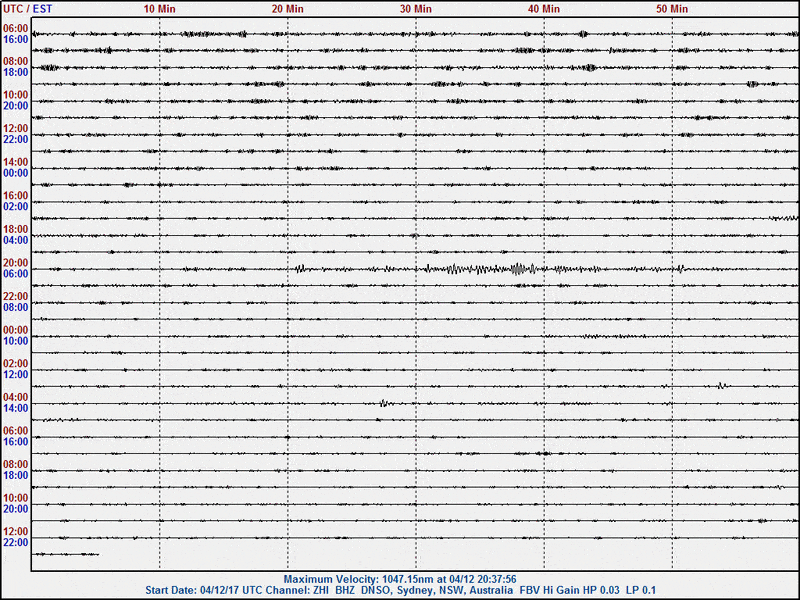This screenshot has width=800, height=600.
Task: Pick the 40 Min column marker
Action: coord(544,8)
